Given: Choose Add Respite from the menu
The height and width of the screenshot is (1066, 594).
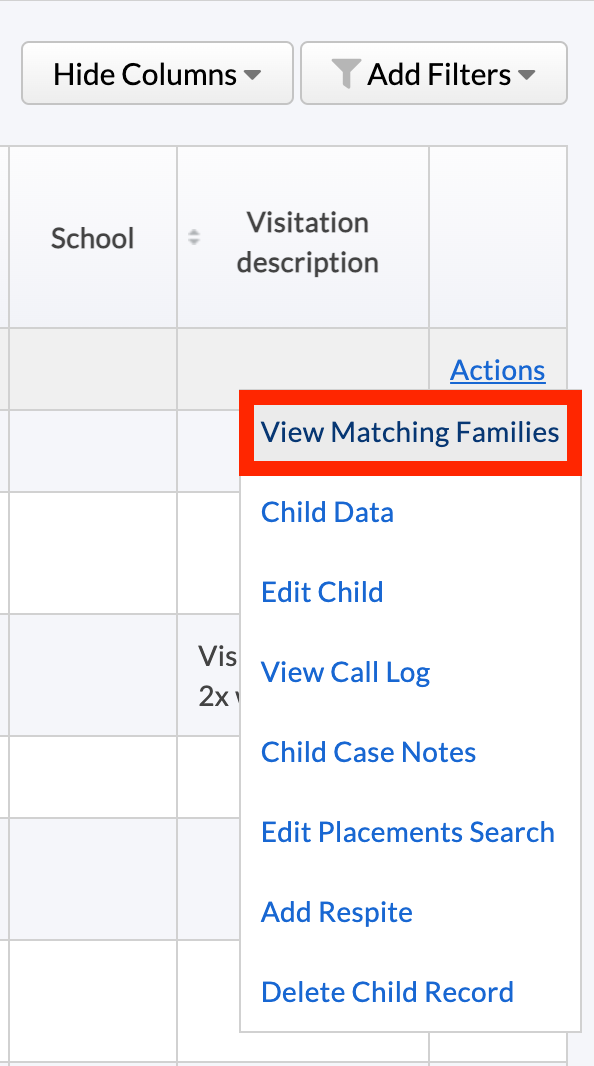Looking at the screenshot, I should pyautogui.click(x=336, y=912).
